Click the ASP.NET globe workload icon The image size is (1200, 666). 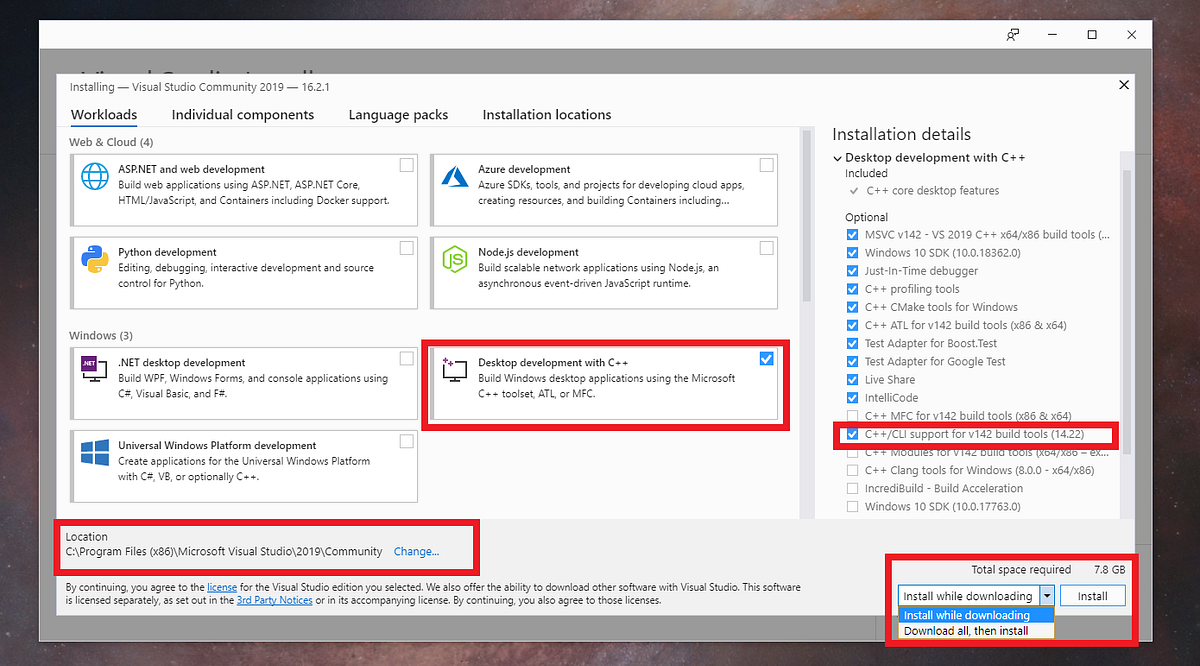[x=95, y=176]
